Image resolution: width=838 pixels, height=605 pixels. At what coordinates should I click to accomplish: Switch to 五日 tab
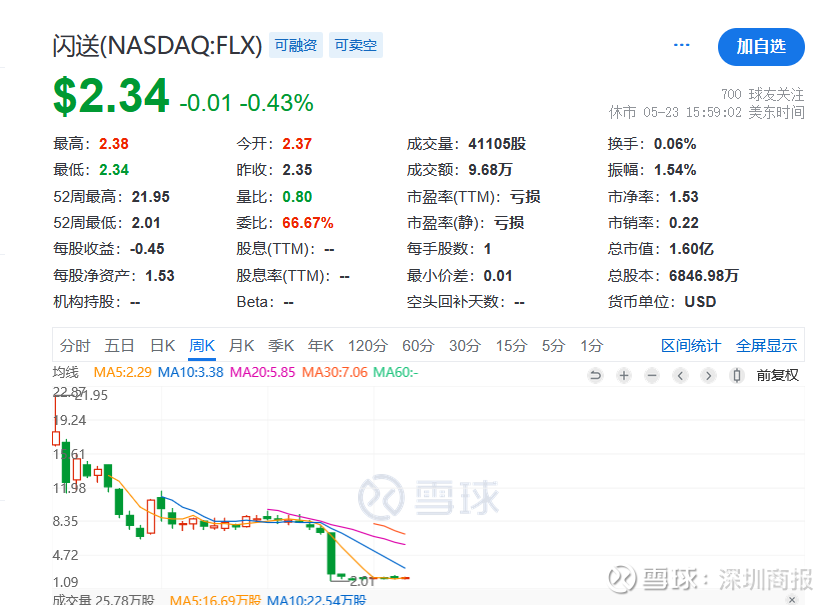click(x=119, y=346)
